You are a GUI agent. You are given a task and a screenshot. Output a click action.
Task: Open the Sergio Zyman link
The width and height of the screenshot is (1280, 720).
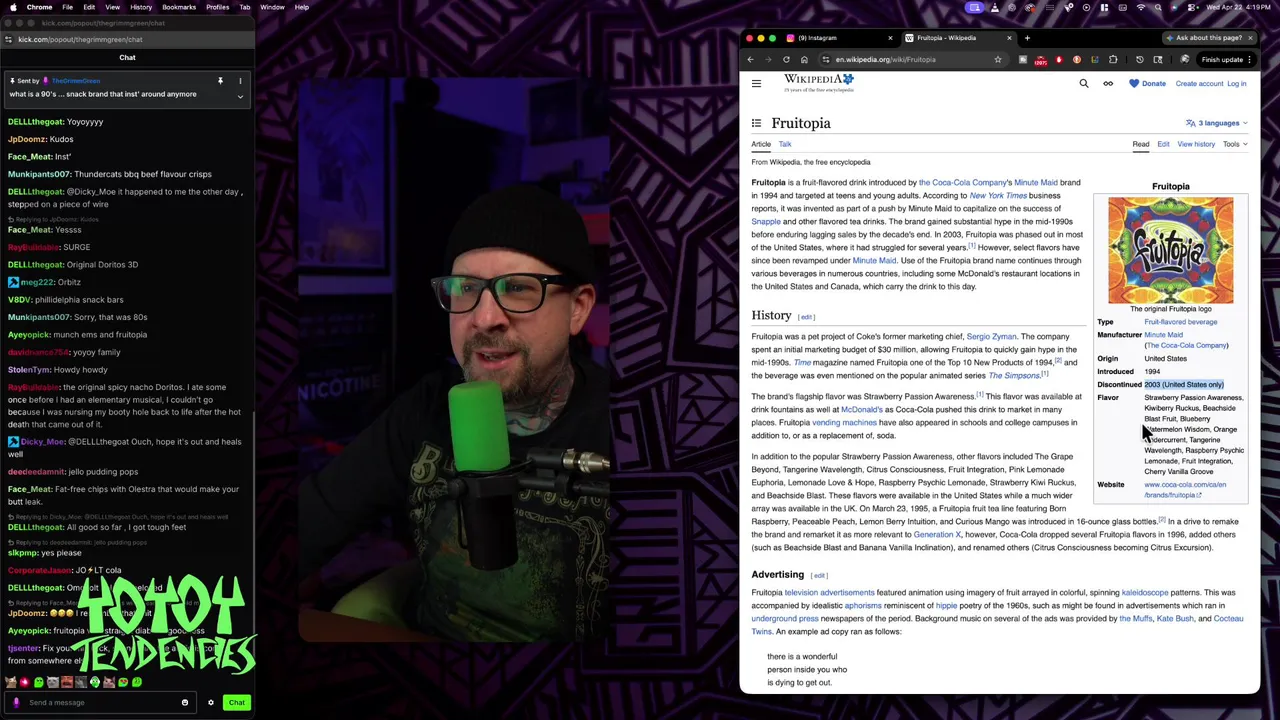click(991, 336)
